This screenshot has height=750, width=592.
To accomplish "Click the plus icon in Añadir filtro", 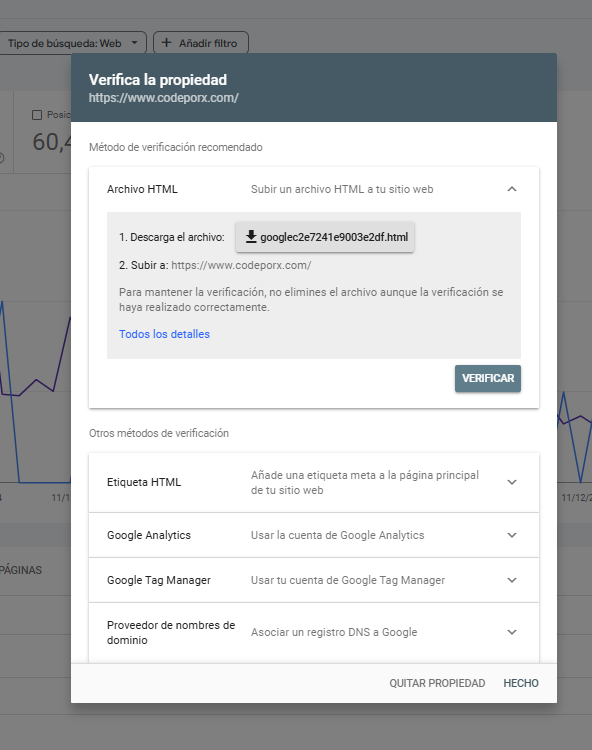I will pyautogui.click(x=166, y=43).
